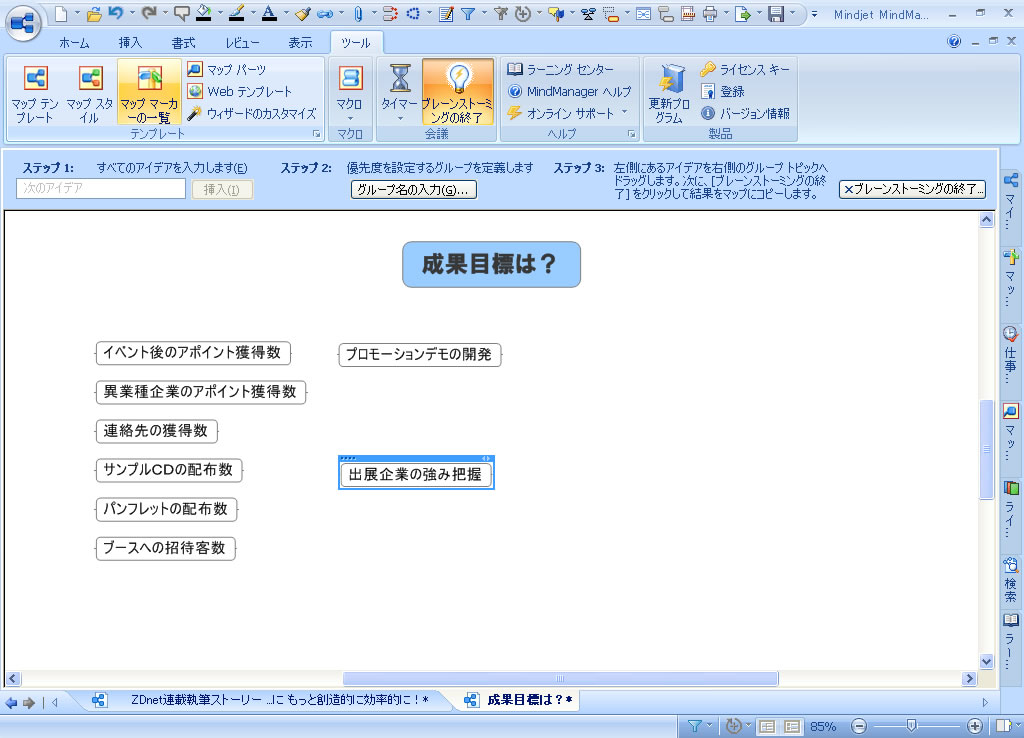Open the status bar filter dropdown
The width and height of the screenshot is (1024, 738).
point(699,726)
